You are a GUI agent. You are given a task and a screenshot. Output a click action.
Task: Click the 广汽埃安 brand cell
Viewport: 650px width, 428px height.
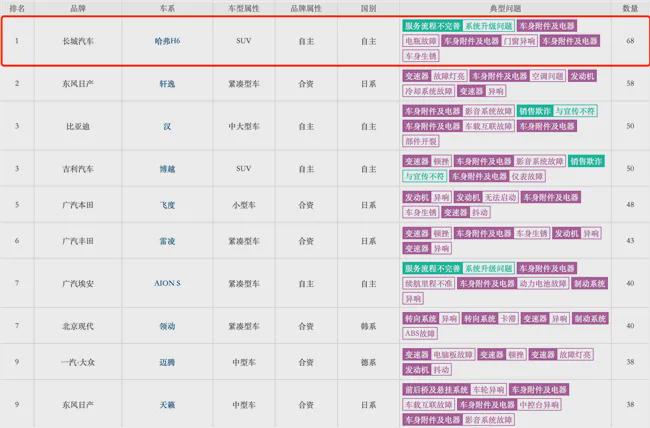78,283
